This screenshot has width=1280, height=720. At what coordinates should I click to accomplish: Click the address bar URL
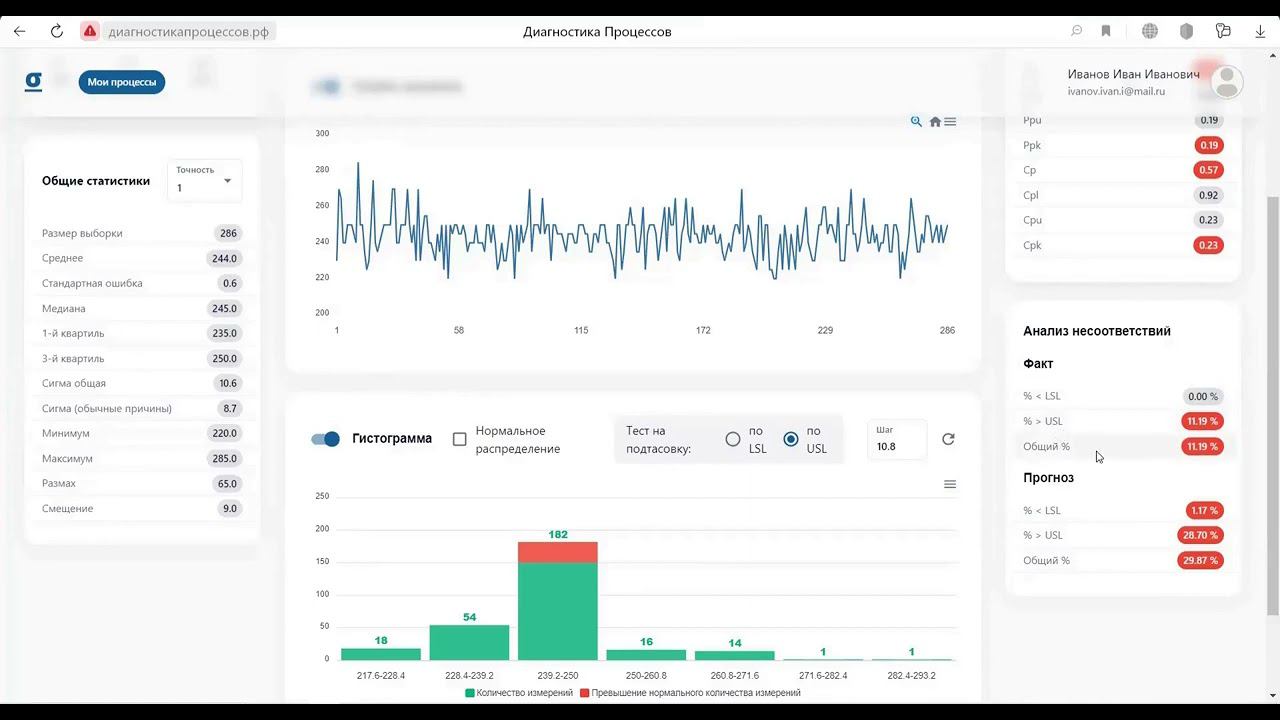pyautogui.click(x=189, y=31)
